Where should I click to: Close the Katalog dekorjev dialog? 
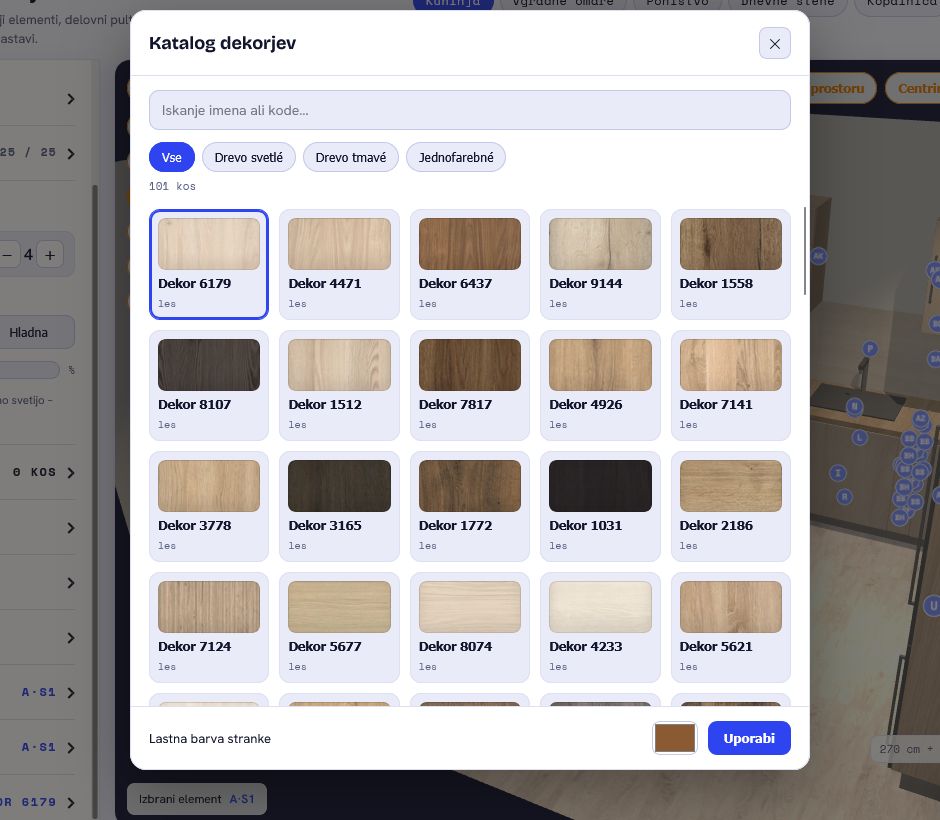click(x=775, y=43)
